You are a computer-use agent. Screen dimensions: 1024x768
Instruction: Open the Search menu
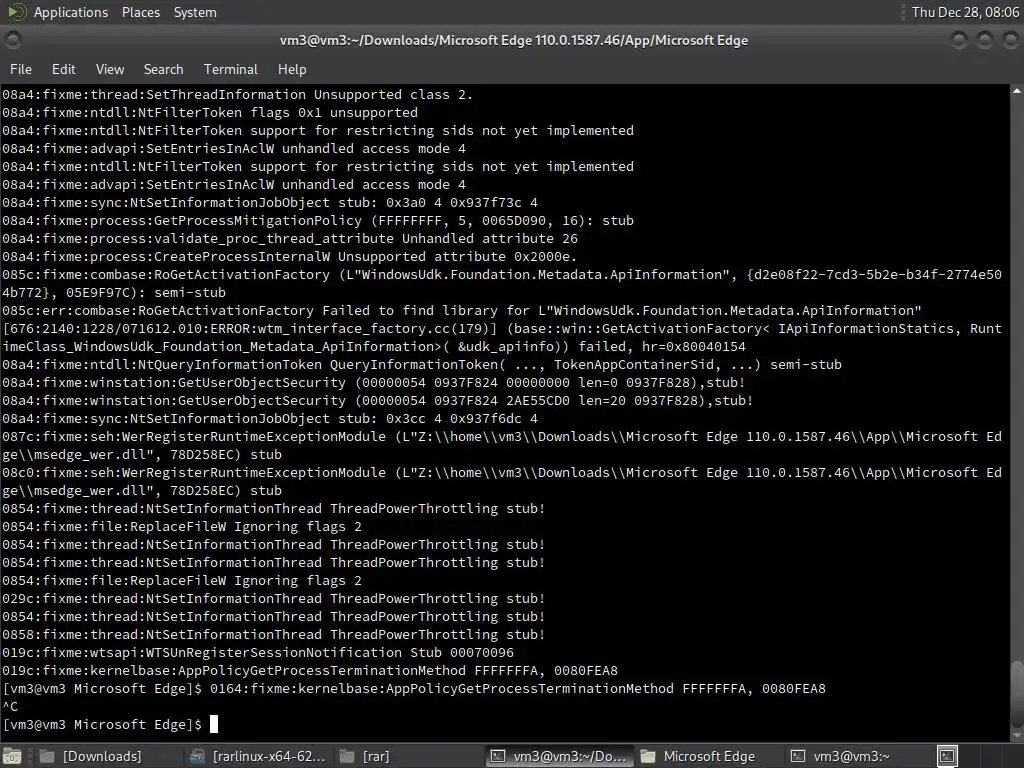[163, 69]
